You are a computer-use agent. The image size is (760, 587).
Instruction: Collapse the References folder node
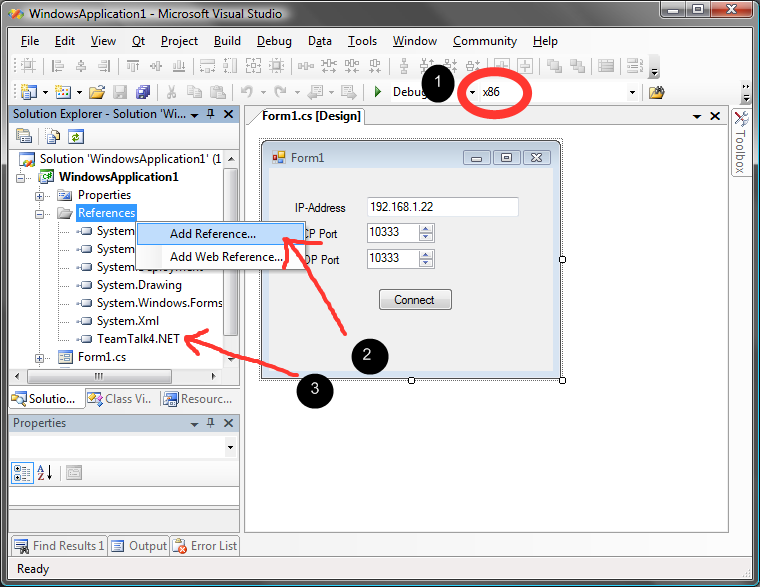tap(40, 213)
